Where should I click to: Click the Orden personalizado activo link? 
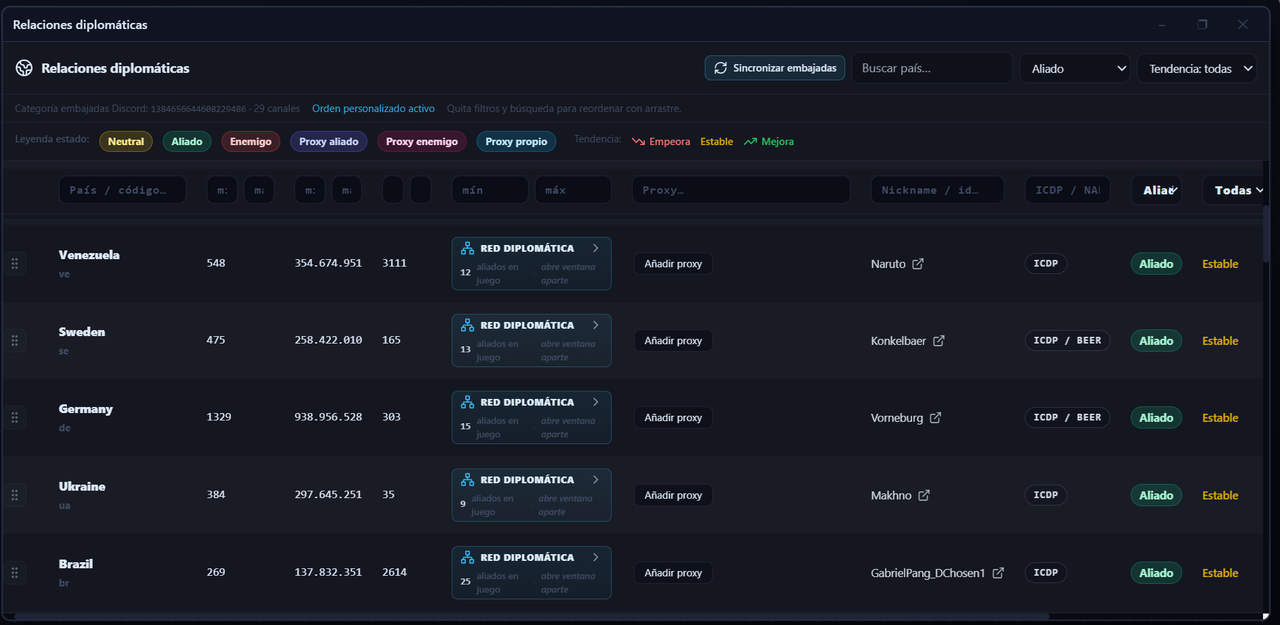(x=373, y=108)
